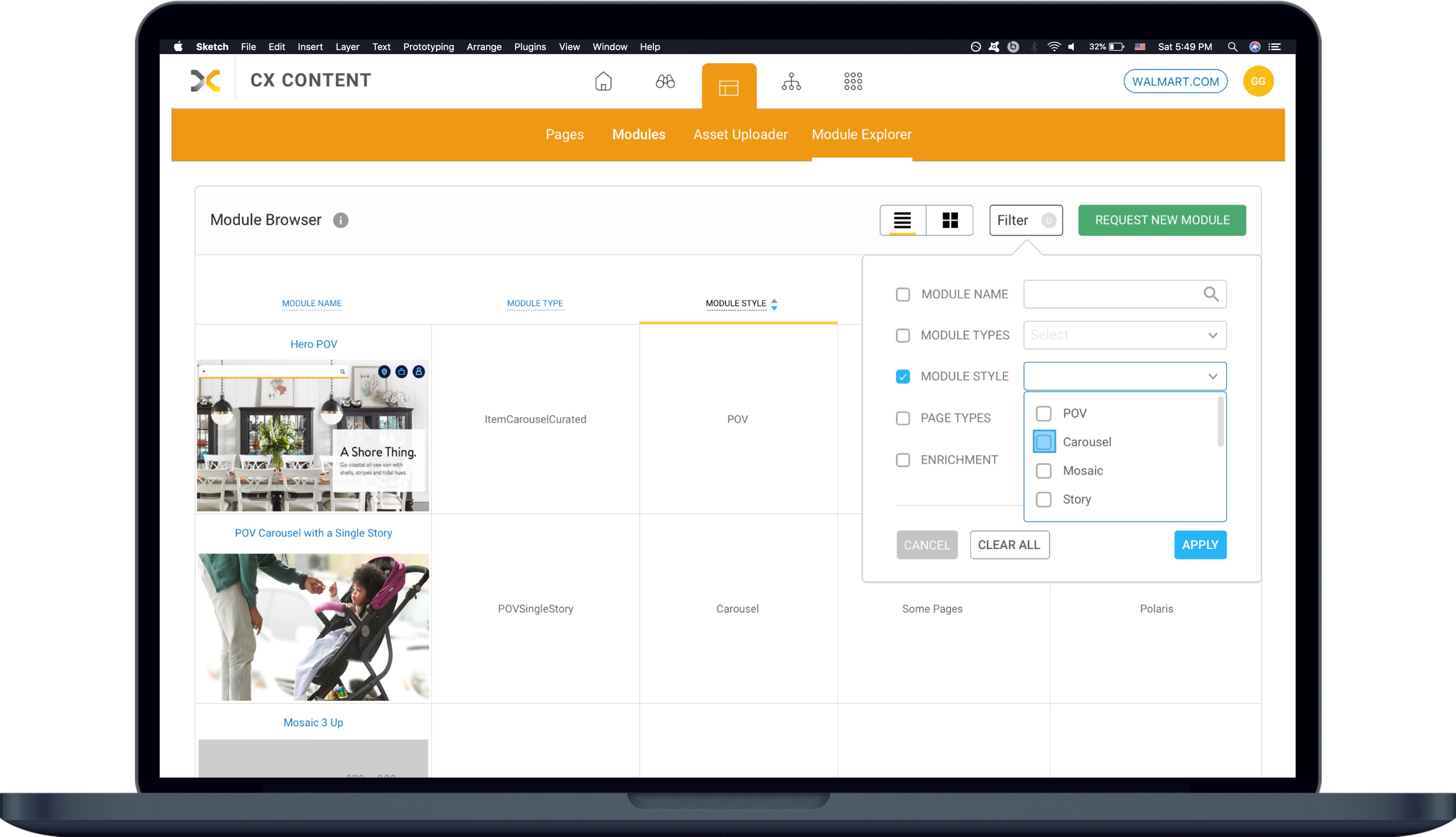Switch to the Asset Uploader tab
Viewport: 1456px width, 837px height.
coord(740,135)
